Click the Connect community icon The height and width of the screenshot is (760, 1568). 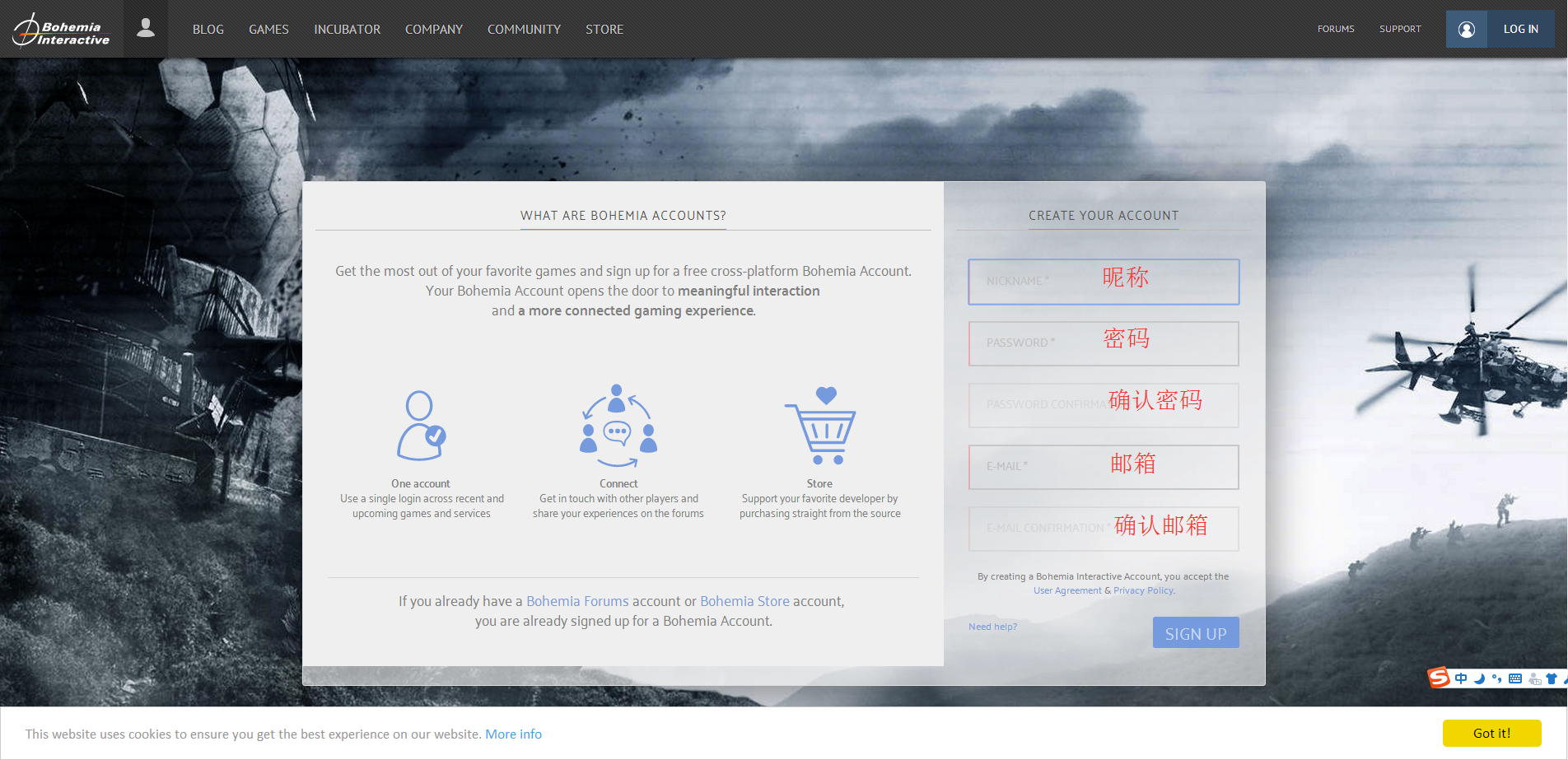[618, 426]
